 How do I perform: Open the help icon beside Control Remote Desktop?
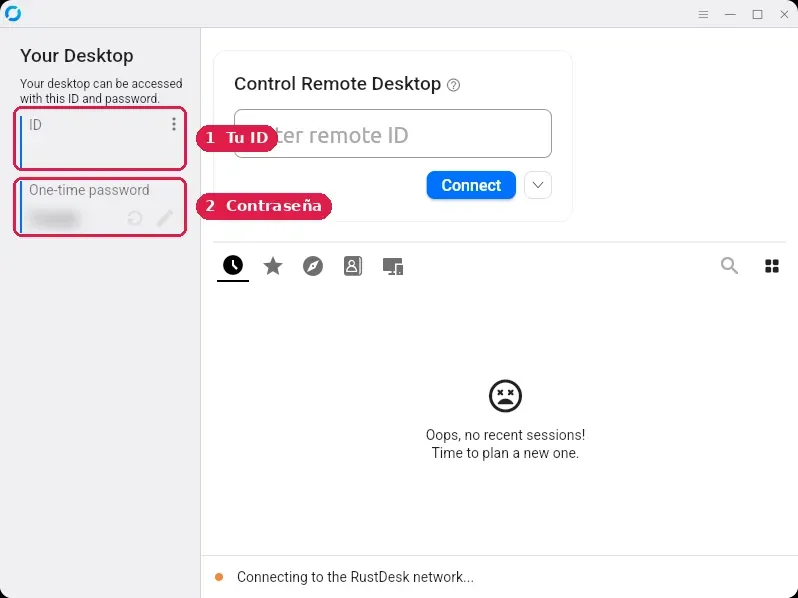(x=453, y=85)
